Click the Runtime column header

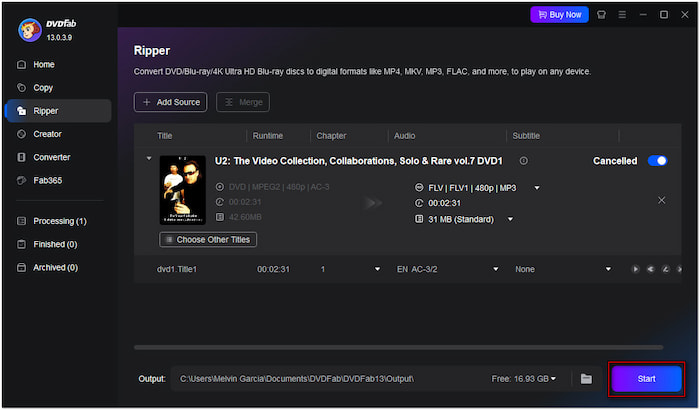click(x=267, y=136)
